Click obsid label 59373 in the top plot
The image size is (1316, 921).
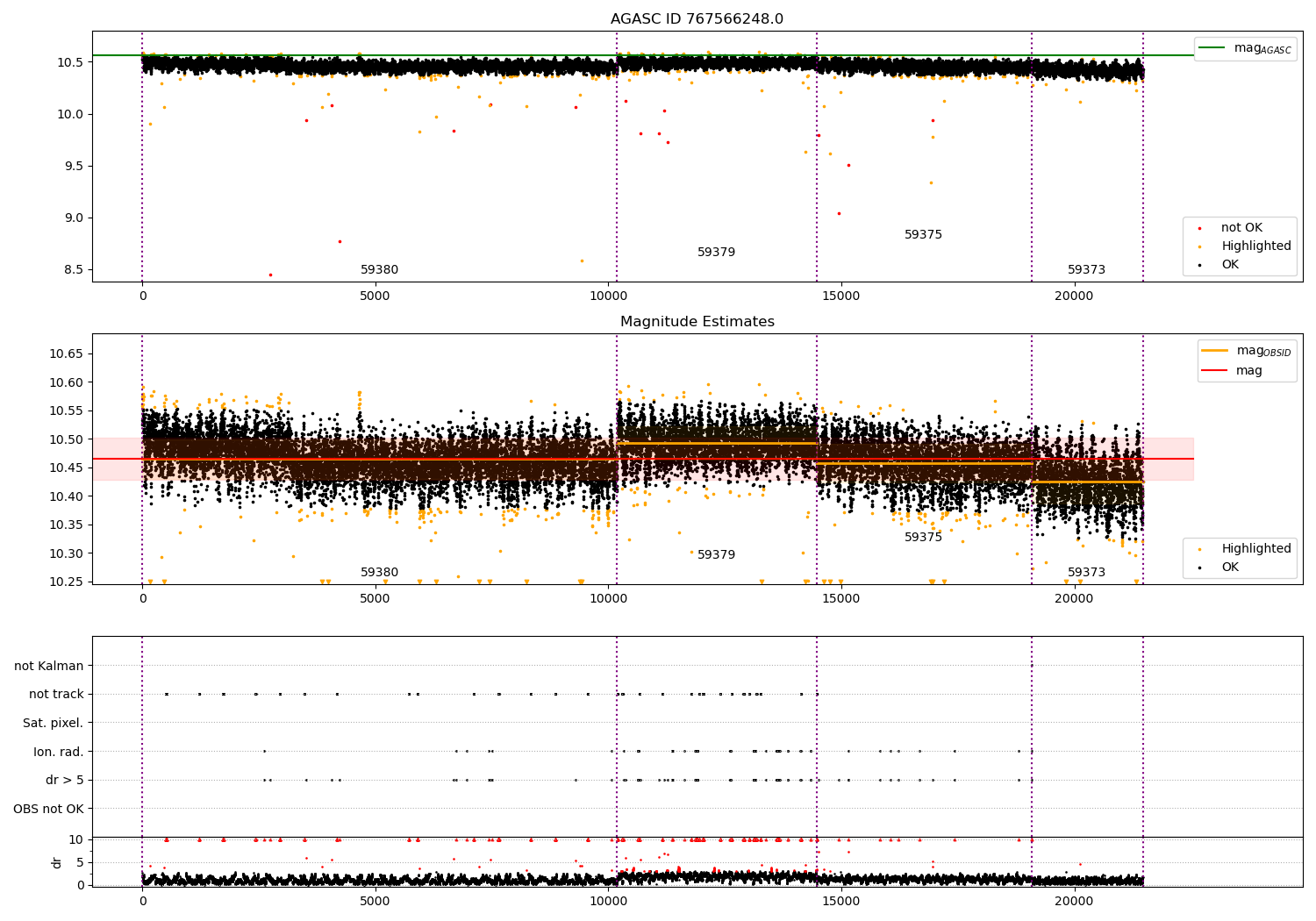(x=1086, y=270)
